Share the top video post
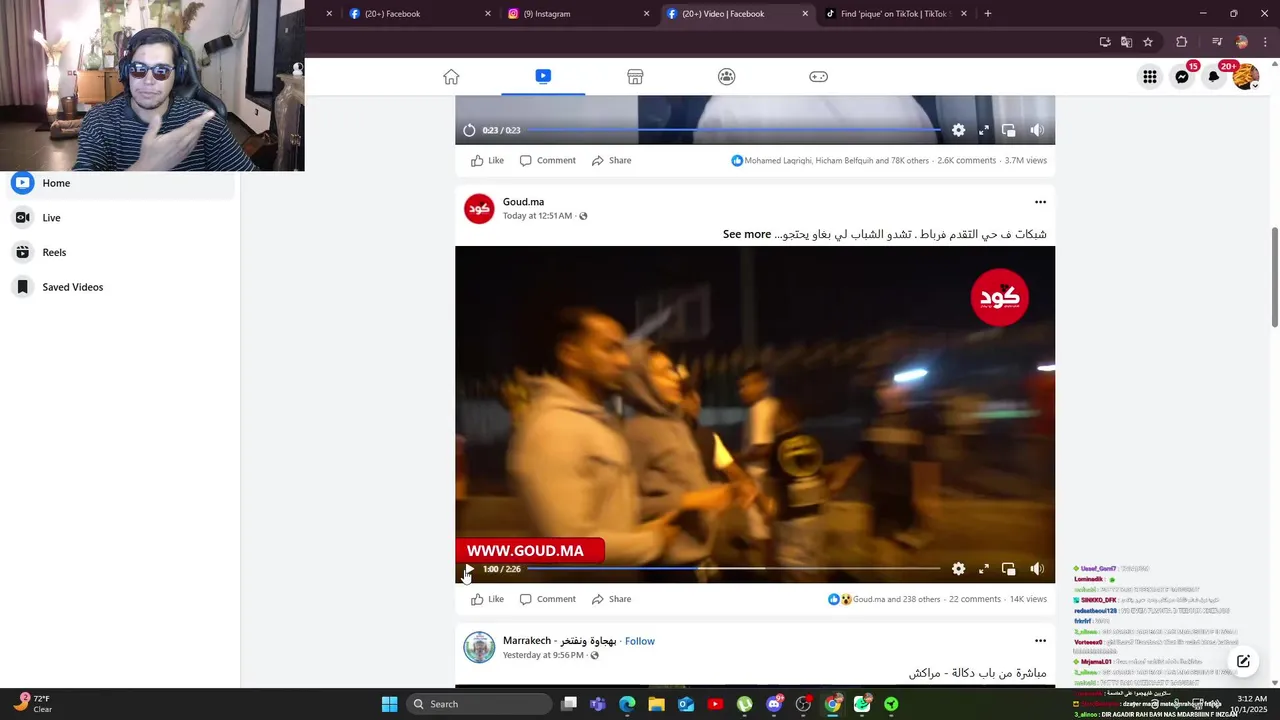Screen dimensions: 1280x720 [x=611, y=160]
